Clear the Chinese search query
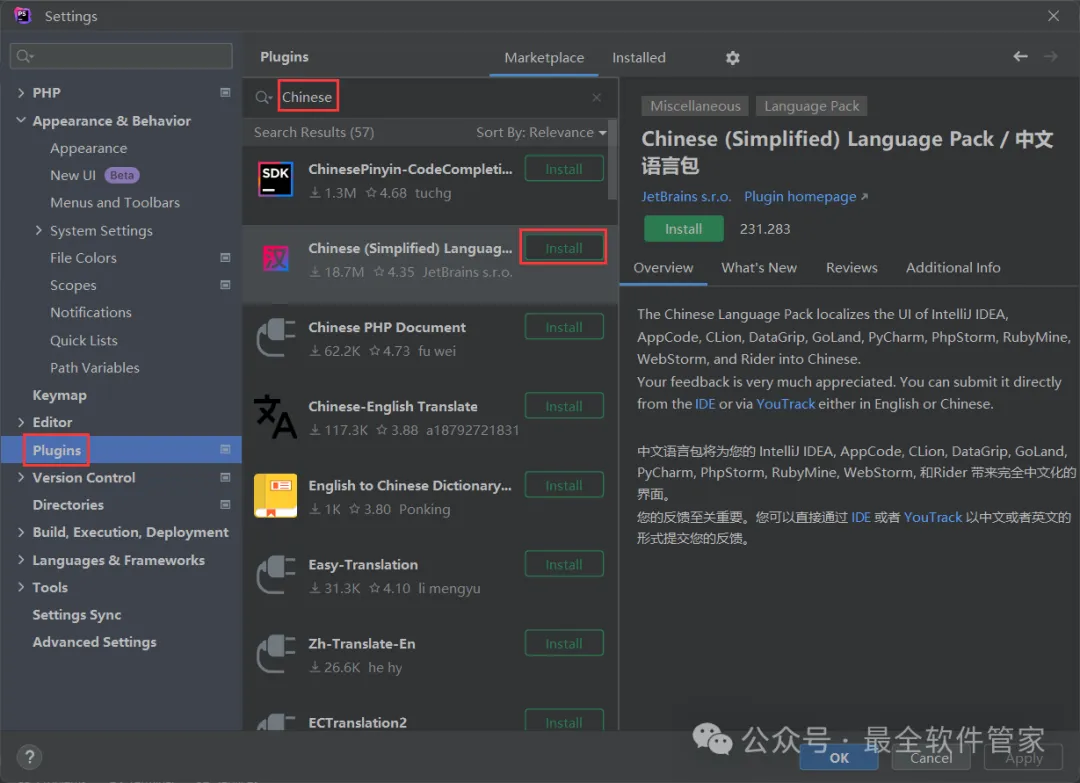The image size is (1080, 783). coord(596,97)
